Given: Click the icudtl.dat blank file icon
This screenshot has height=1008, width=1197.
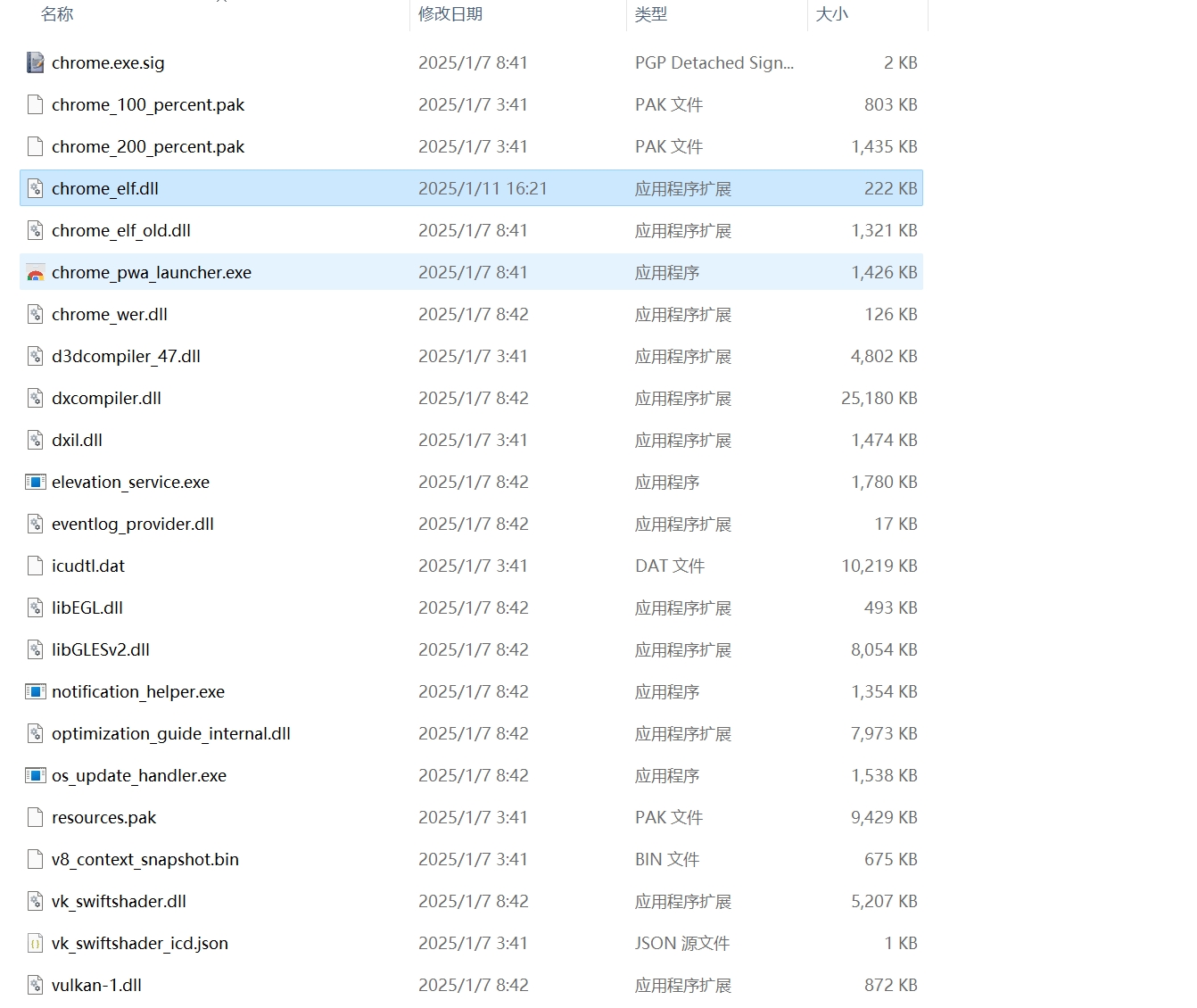Looking at the screenshot, I should 35,566.
